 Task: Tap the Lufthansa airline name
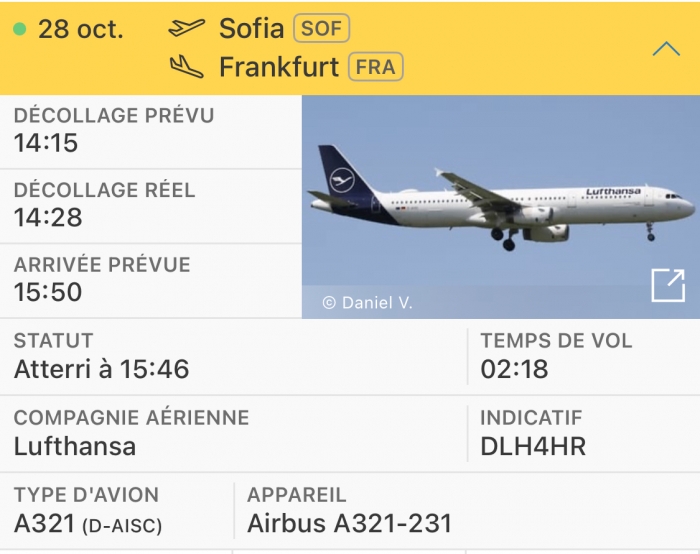click(x=75, y=446)
